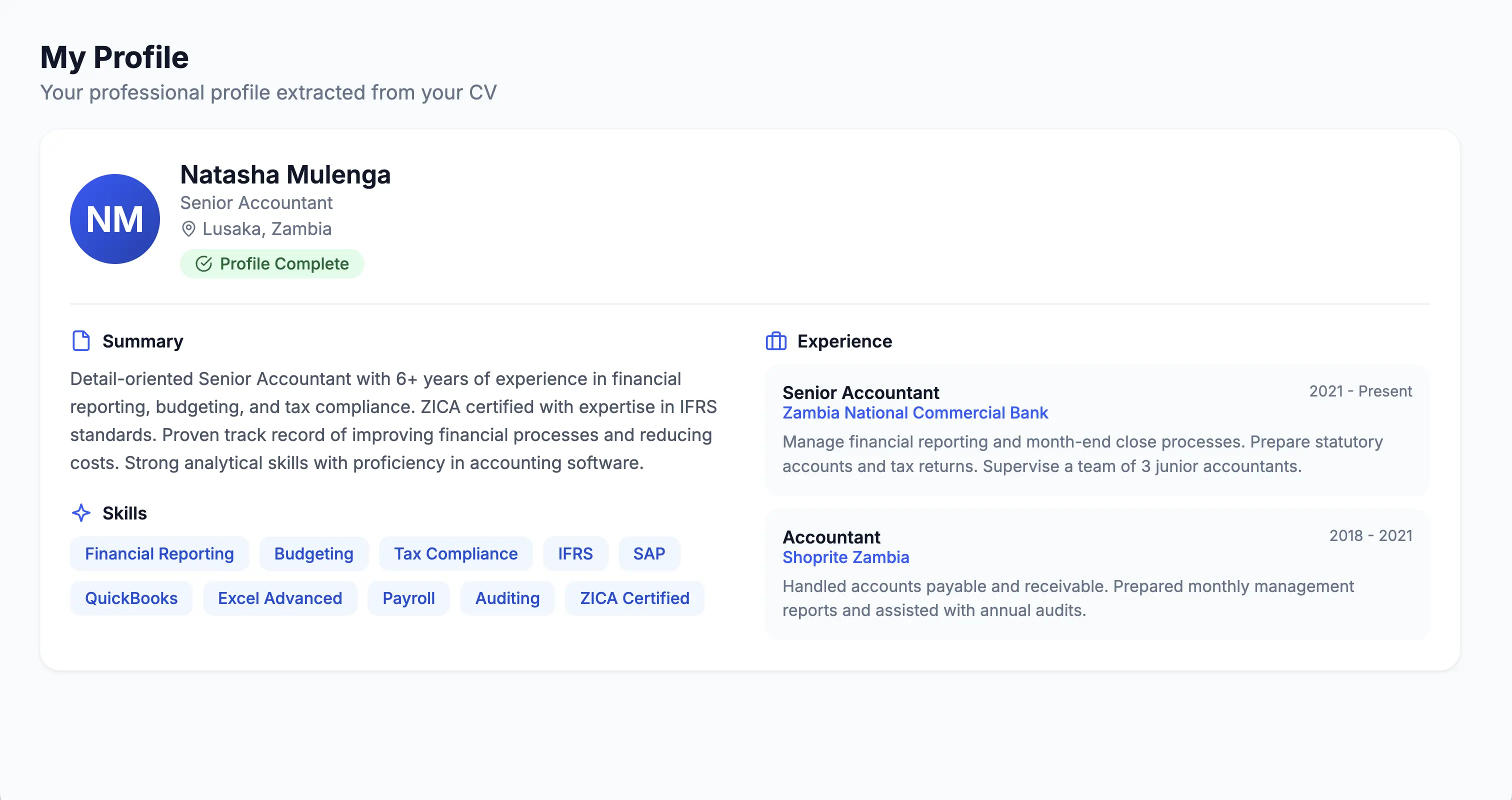Click the Experience briefcase icon
The height and width of the screenshot is (800, 1512).
(776, 341)
